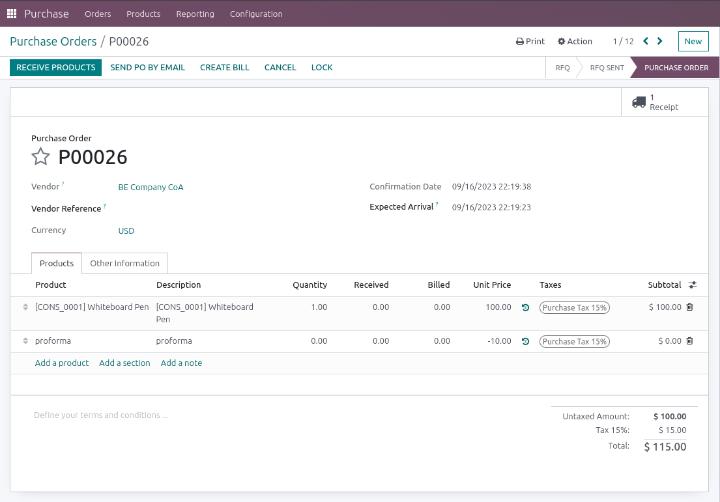
Task: Click the Vendor Reference field
Action: (230, 209)
